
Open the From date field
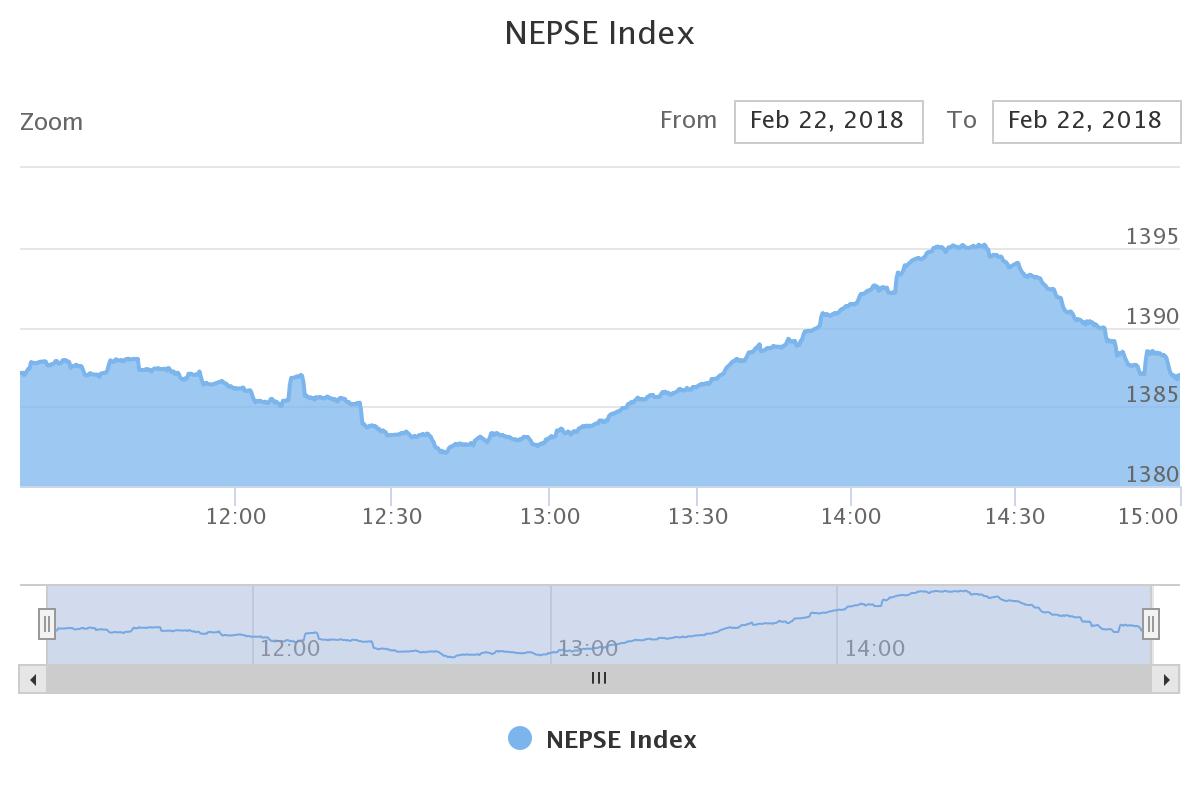(x=828, y=121)
